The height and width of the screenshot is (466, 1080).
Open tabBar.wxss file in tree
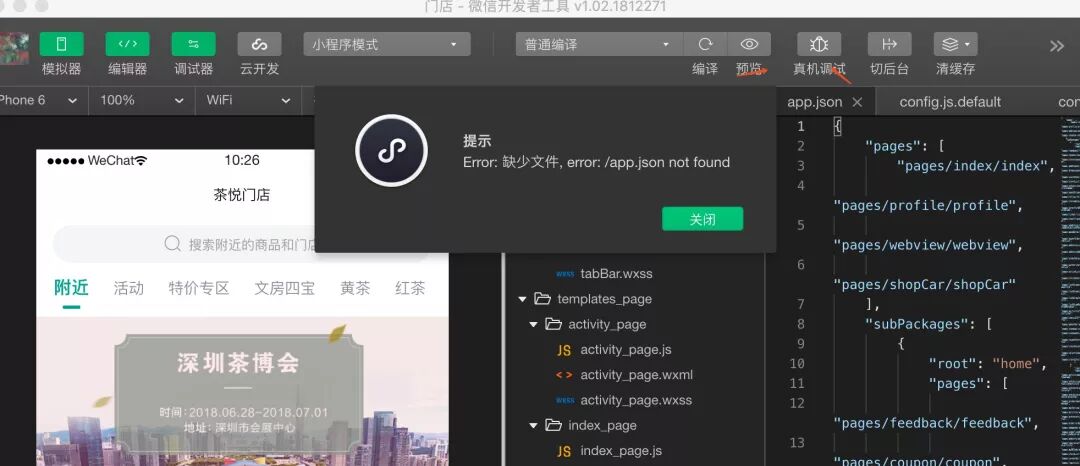coord(616,273)
